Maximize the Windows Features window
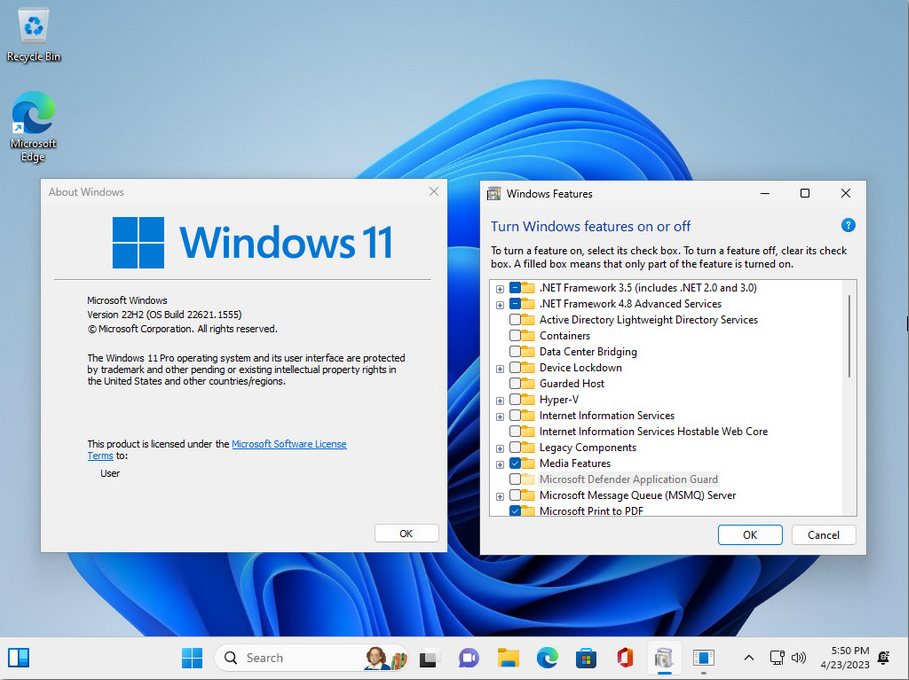The width and height of the screenshot is (909, 680). [x=805, y=194]
